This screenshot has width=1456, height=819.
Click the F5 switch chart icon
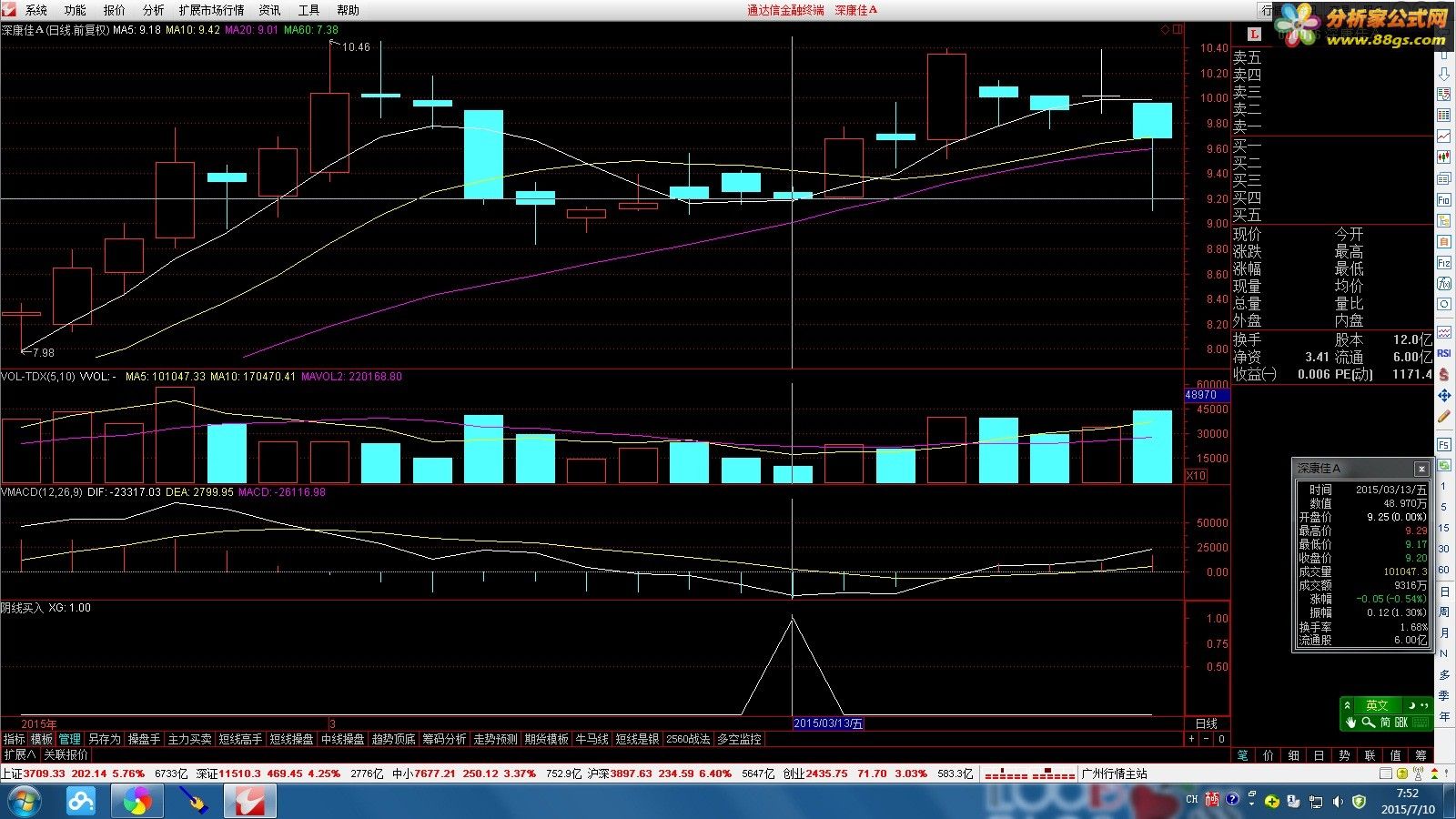(1444, 445)
